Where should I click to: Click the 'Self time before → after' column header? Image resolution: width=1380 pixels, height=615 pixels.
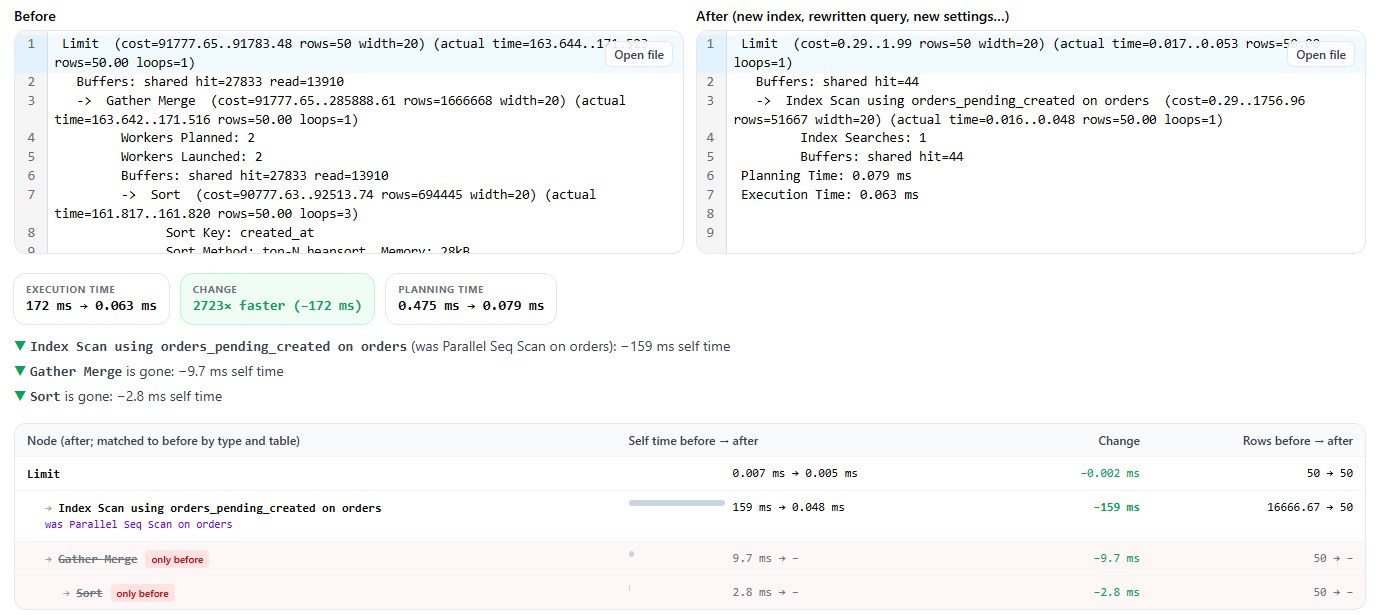[x=693, y=441]
